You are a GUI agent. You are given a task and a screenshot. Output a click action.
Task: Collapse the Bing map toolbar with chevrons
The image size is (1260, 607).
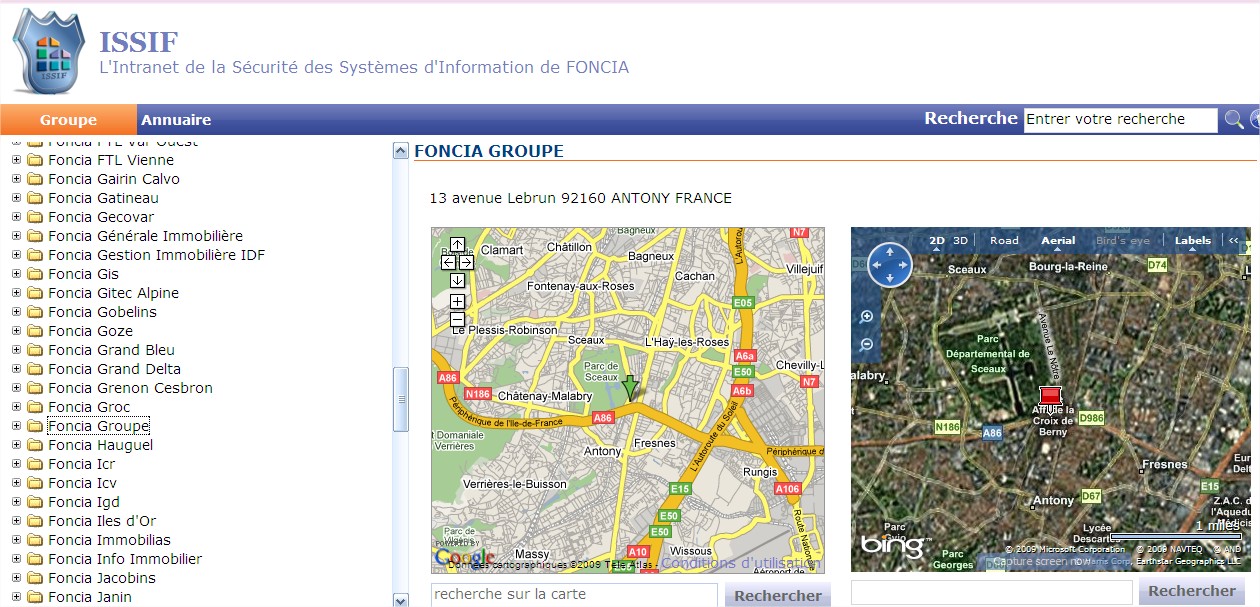point(1233,240)
